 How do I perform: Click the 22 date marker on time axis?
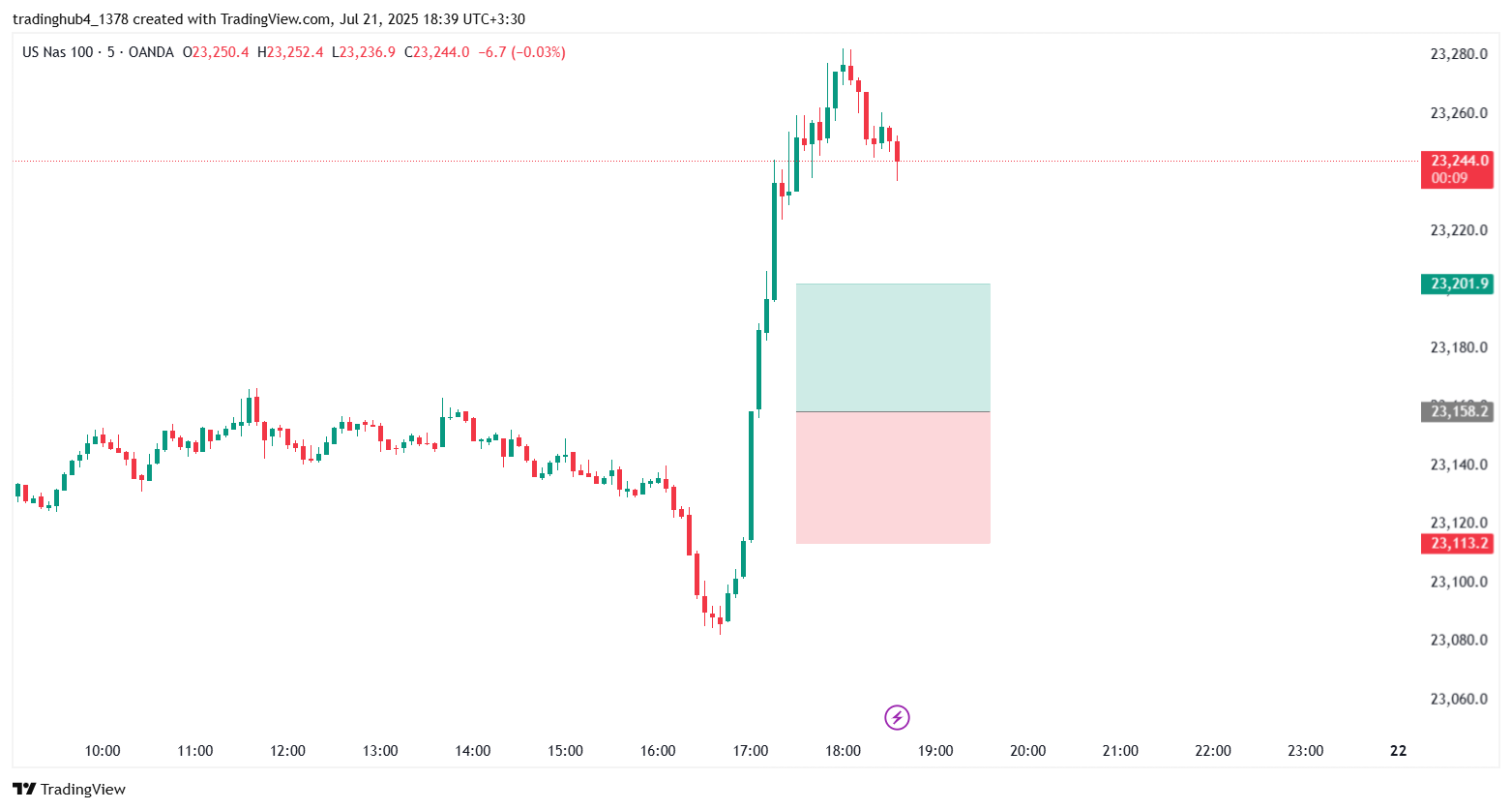[x=1398, y=751]
